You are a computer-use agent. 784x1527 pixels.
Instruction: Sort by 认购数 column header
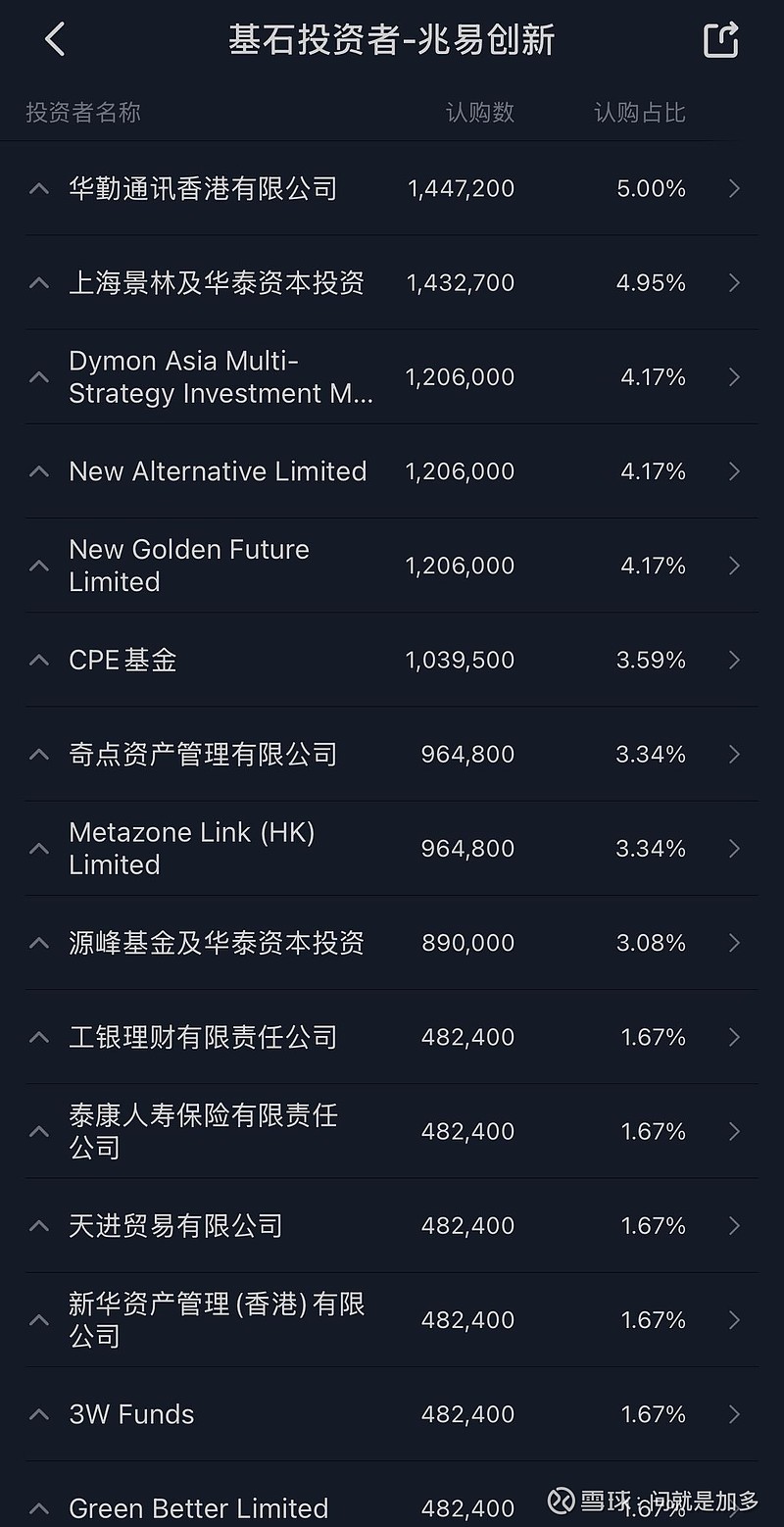(479, 113)
